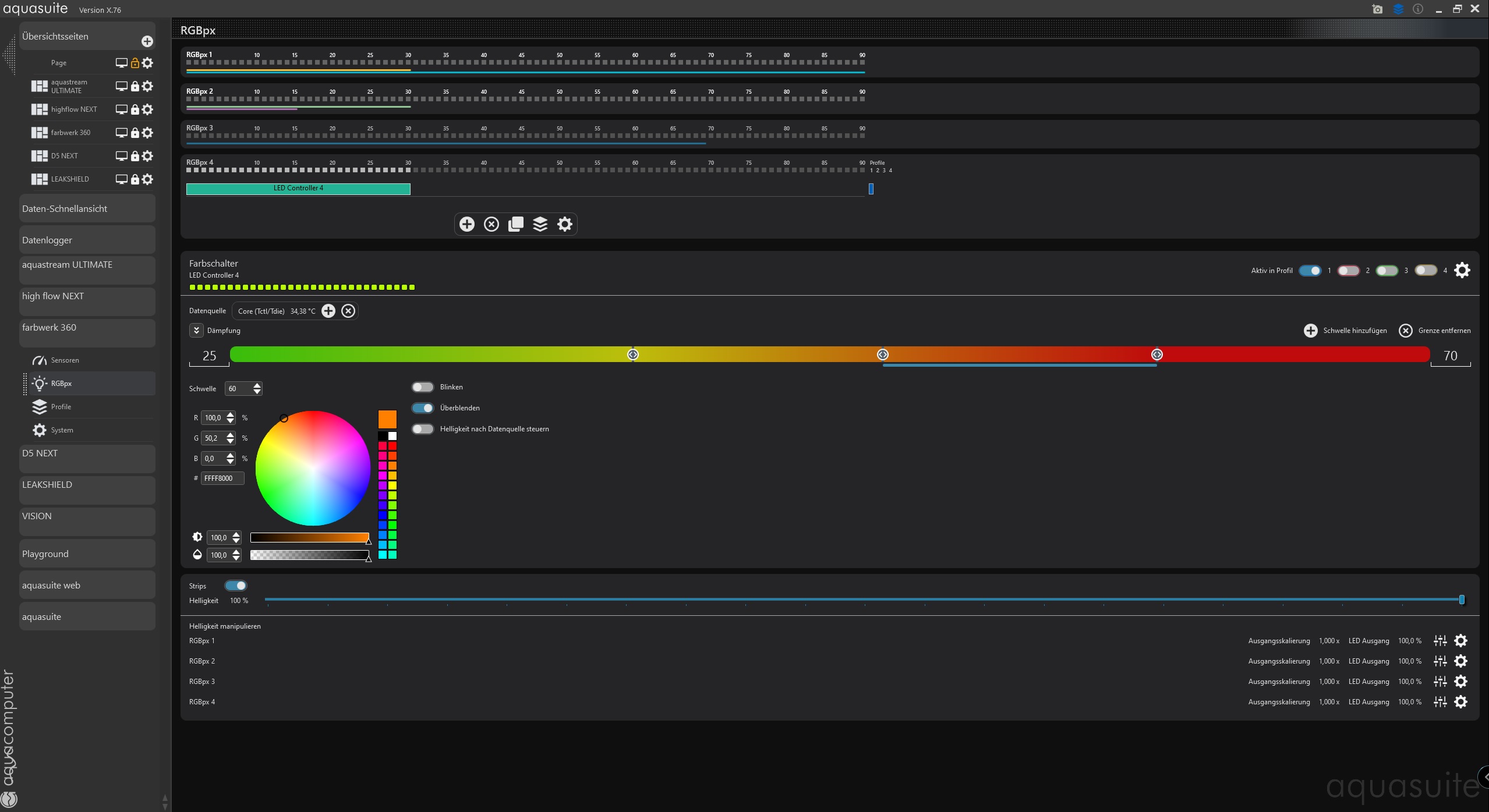Click the layers stack icon in controller toolbar
This screenshot has height=812, width=1489.
540,224
